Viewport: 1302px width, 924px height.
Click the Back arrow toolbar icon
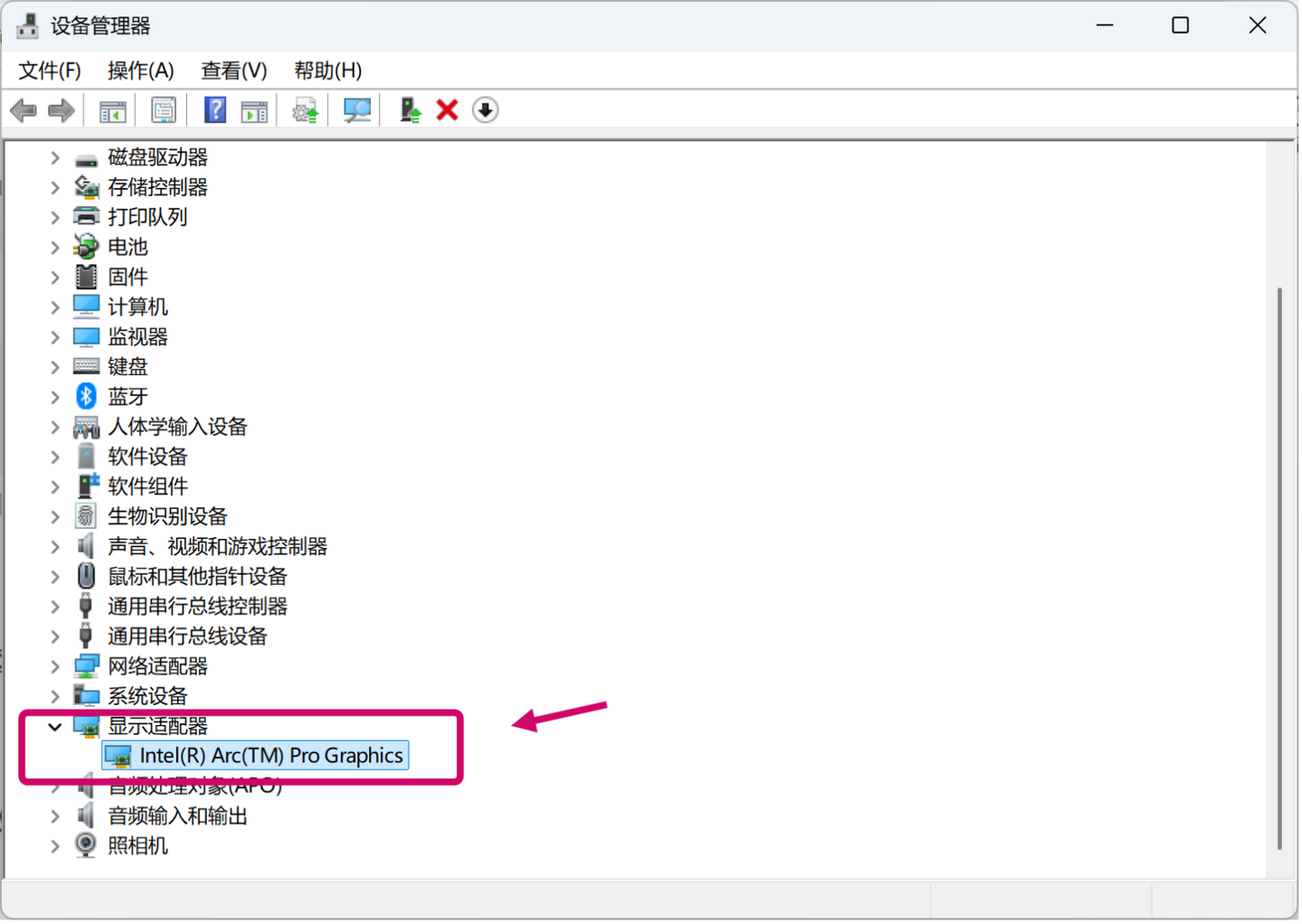point(24,111)
